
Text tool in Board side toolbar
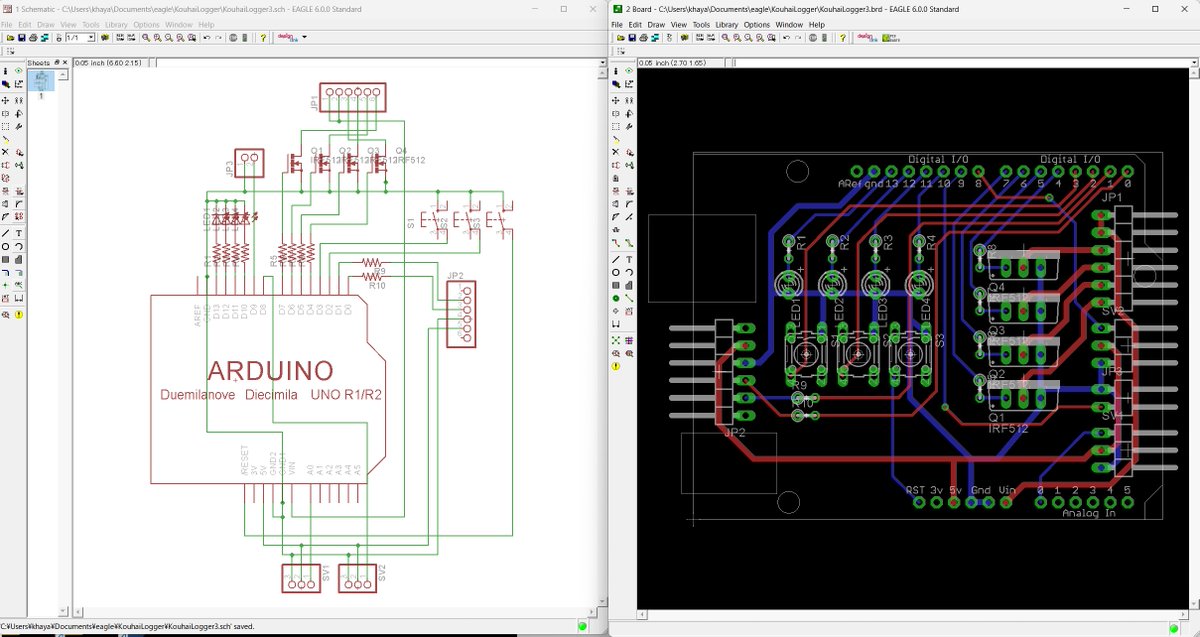628,258
